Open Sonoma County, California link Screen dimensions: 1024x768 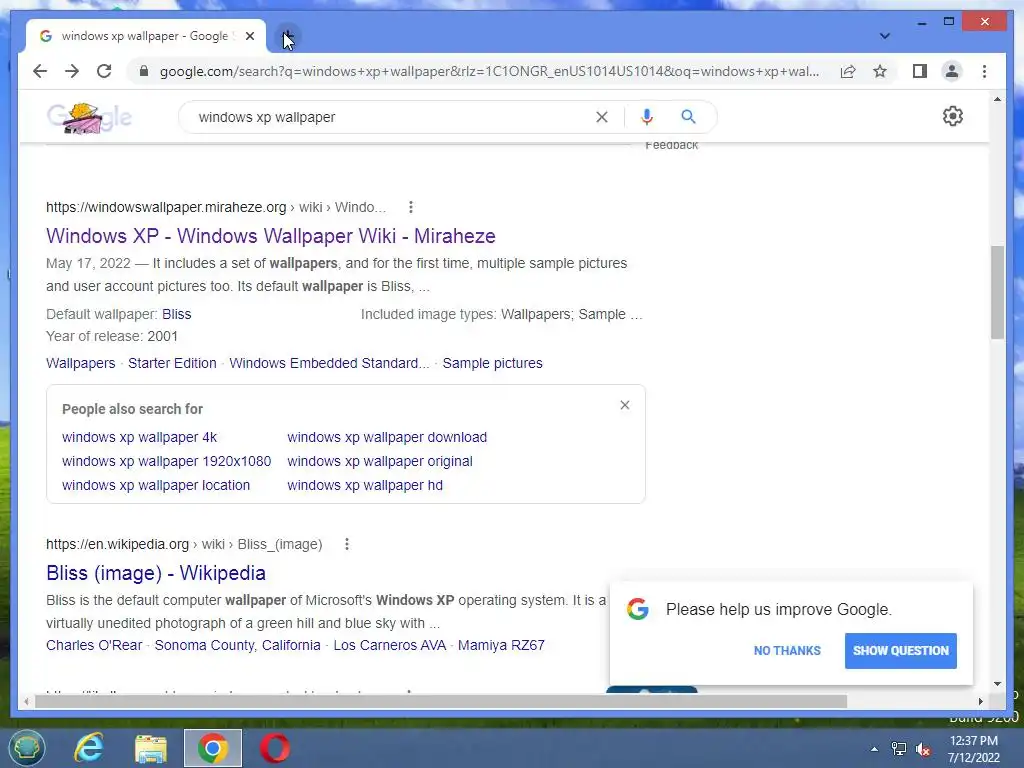[238, 645]
